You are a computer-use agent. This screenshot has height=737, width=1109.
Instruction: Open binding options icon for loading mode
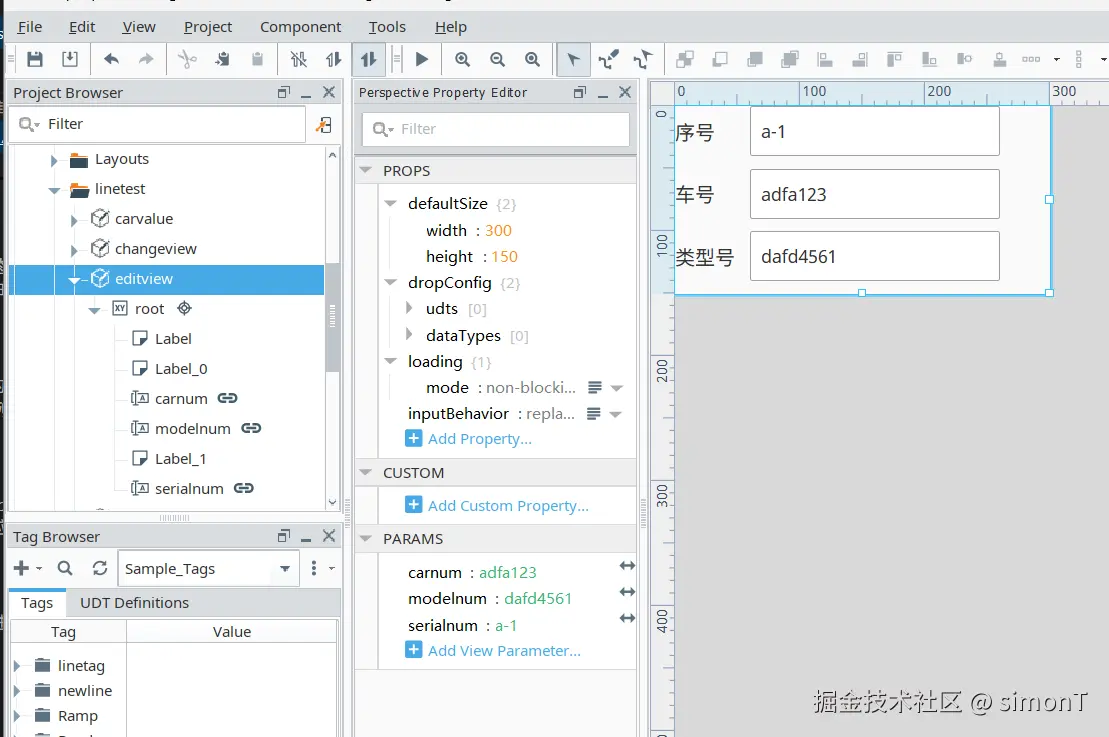click(595, 388)
